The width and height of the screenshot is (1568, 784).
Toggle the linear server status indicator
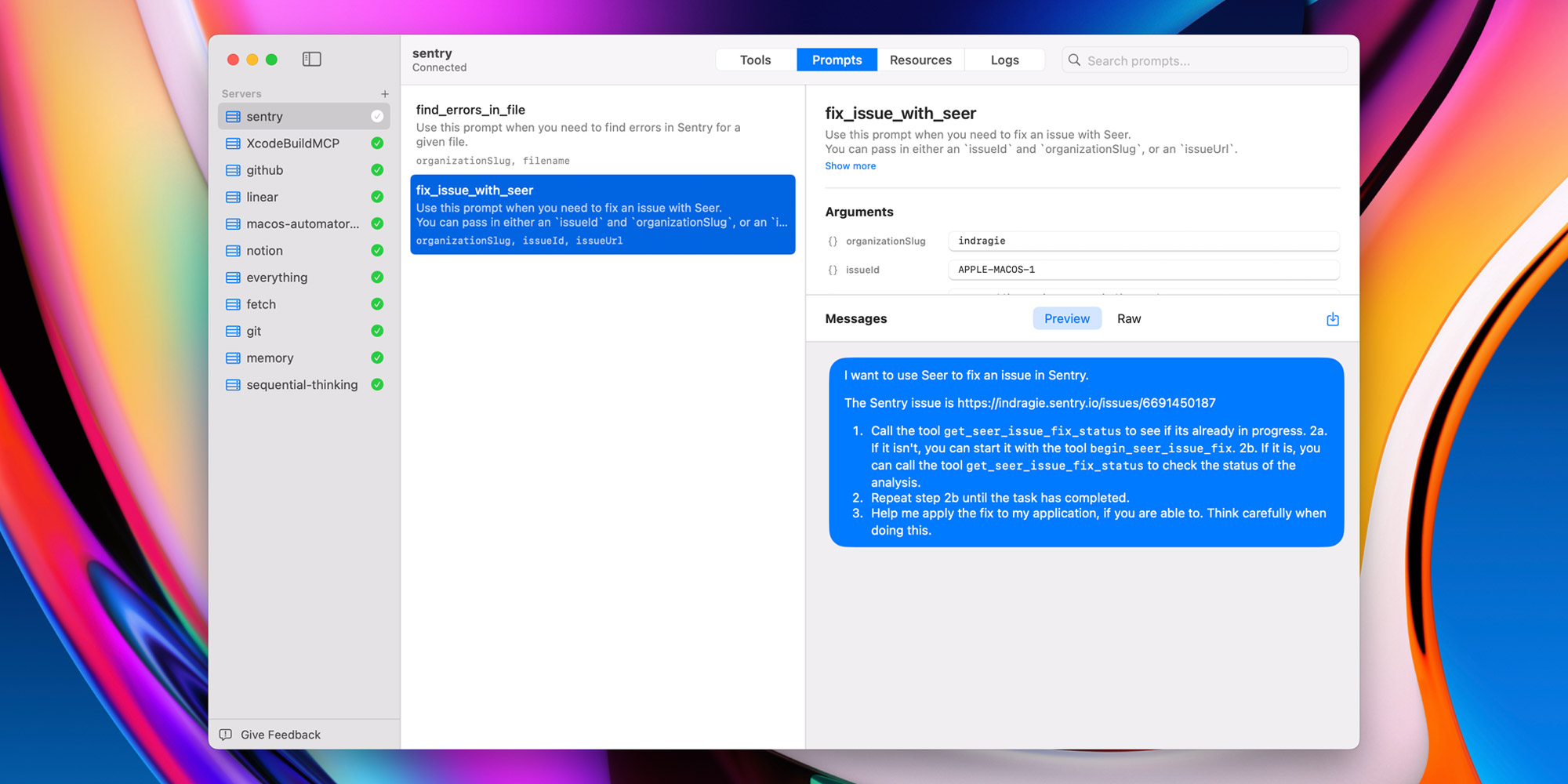point(377,197)
